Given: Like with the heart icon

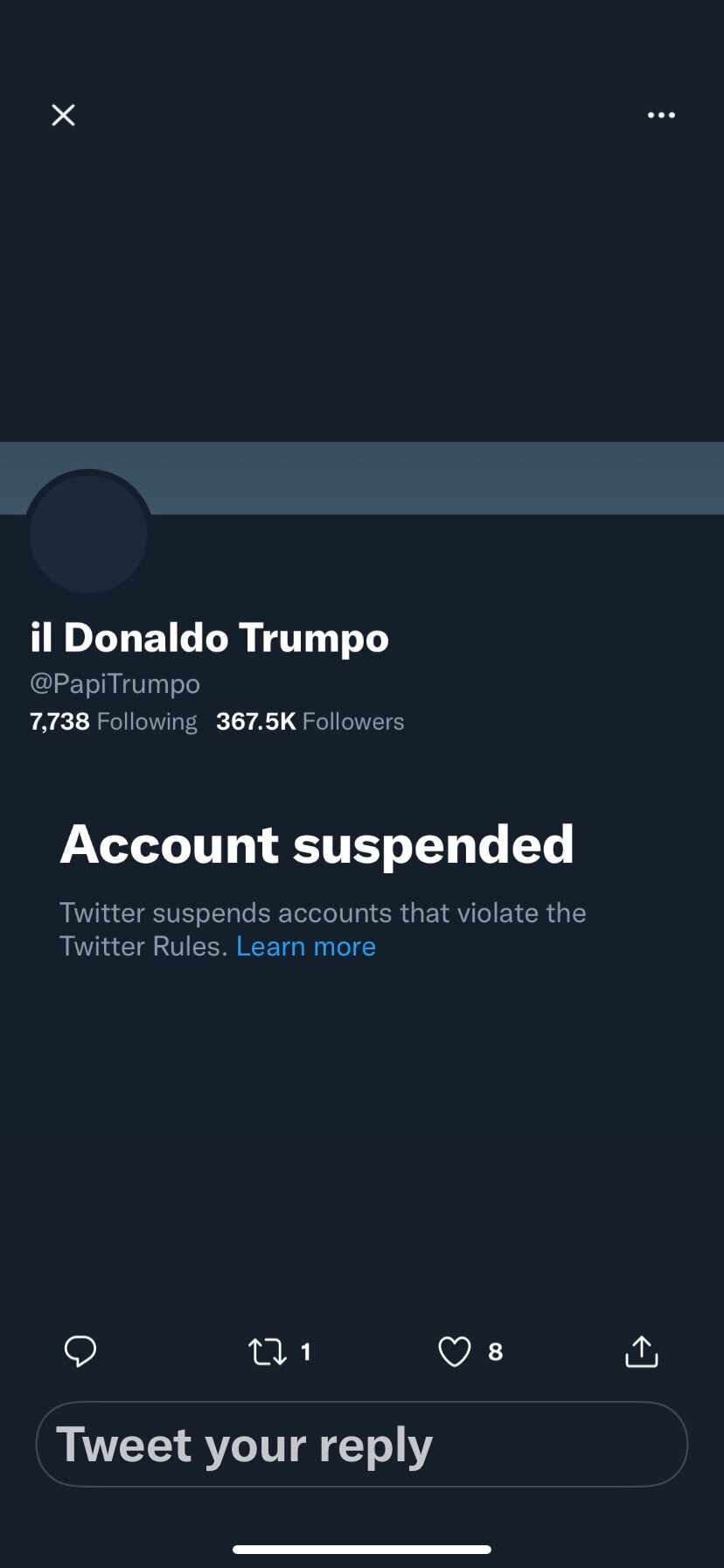Looking at the screenshot, I should (454, 1352).
